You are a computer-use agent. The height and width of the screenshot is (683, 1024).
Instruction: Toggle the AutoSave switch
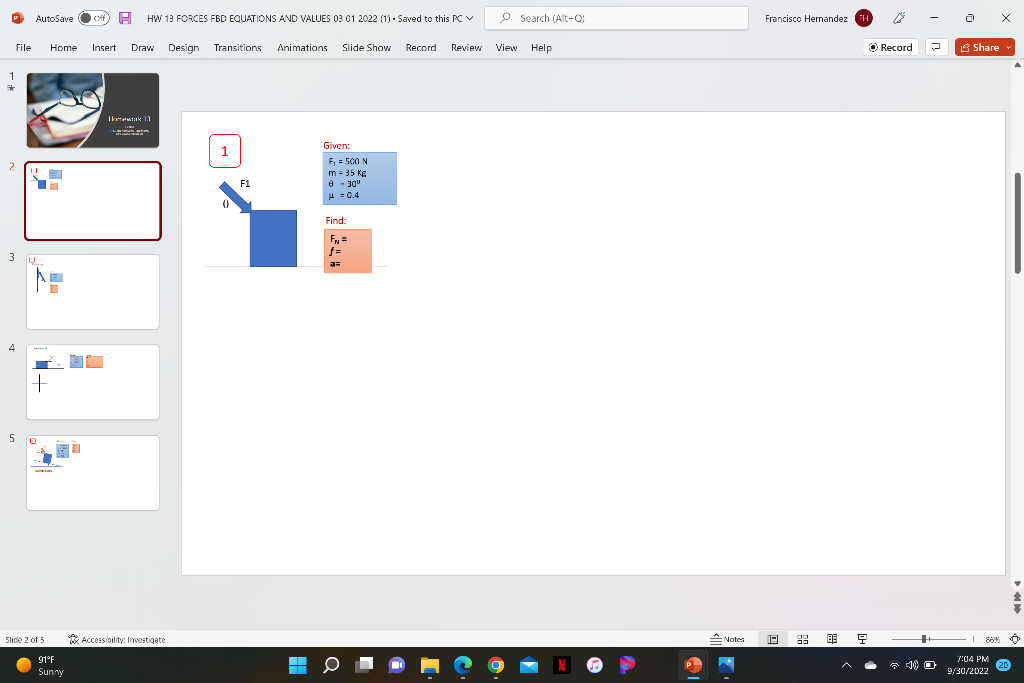(x=93, y=18)
